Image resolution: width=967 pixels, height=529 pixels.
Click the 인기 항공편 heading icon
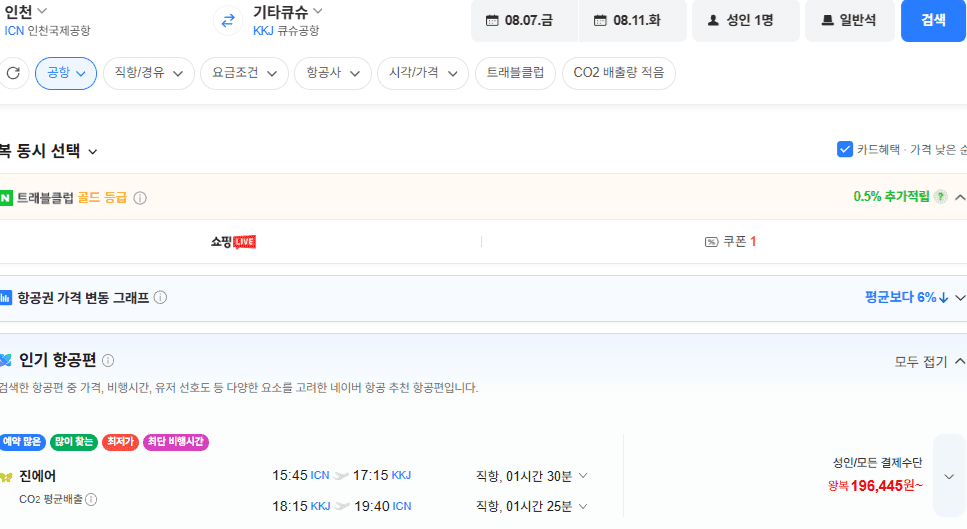click(6, 361)
